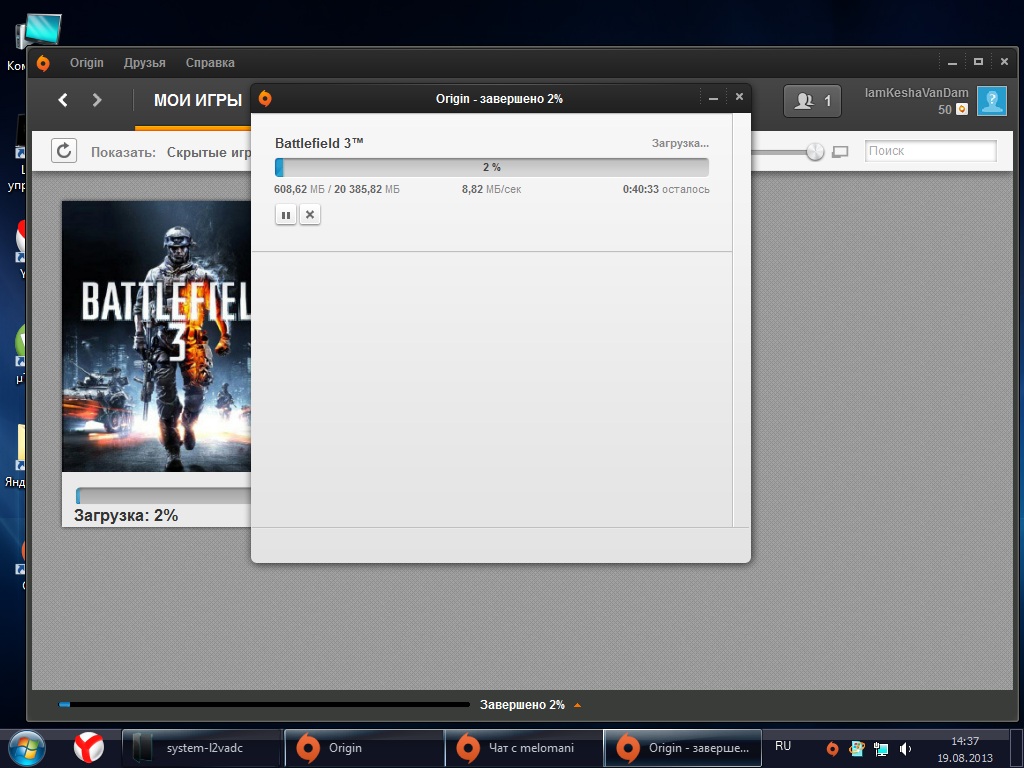1024x768 pixels.
Task: Launch Yandex browser from taskbar
Action: 88,748
